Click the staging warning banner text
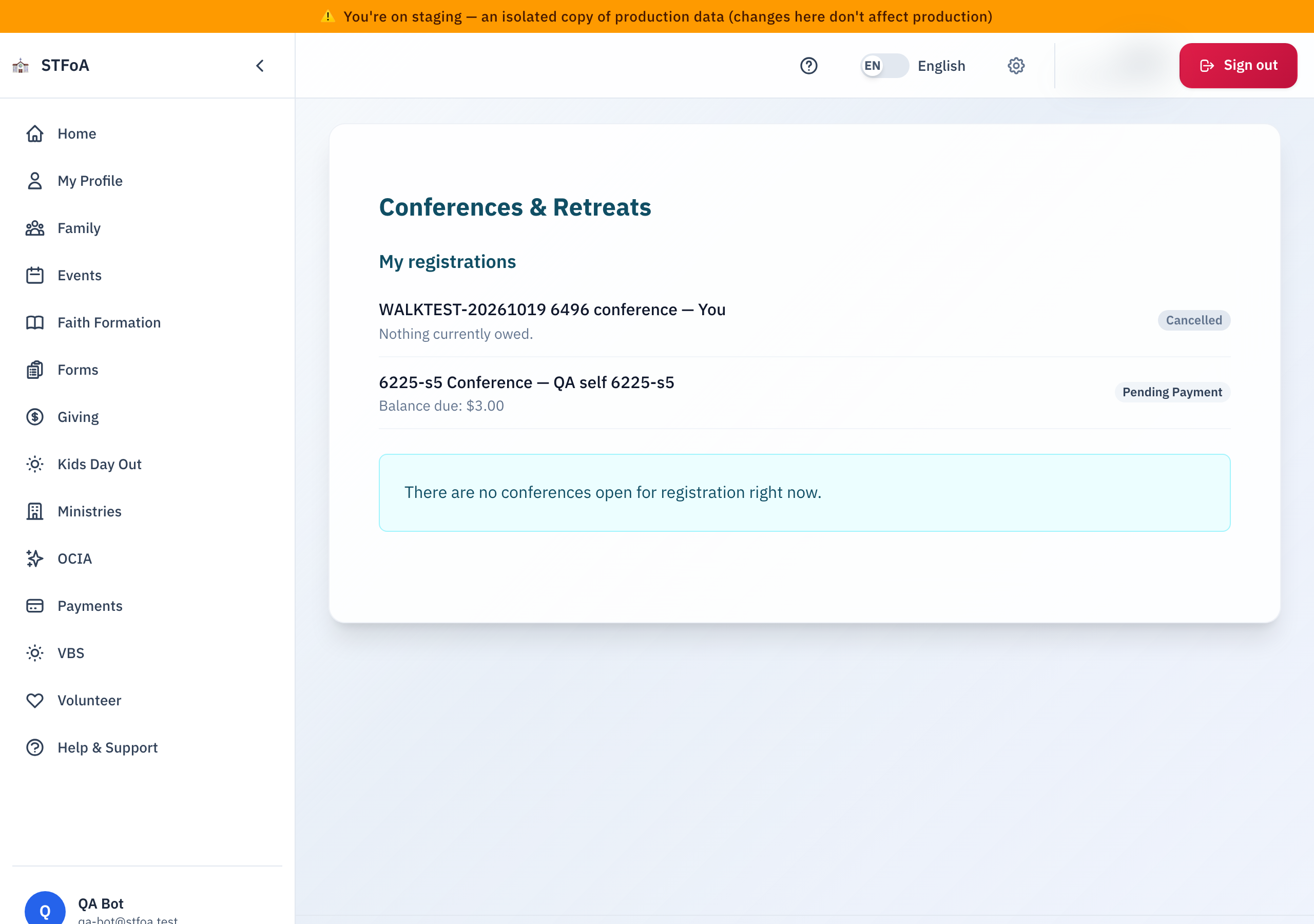 pos(668,16)
